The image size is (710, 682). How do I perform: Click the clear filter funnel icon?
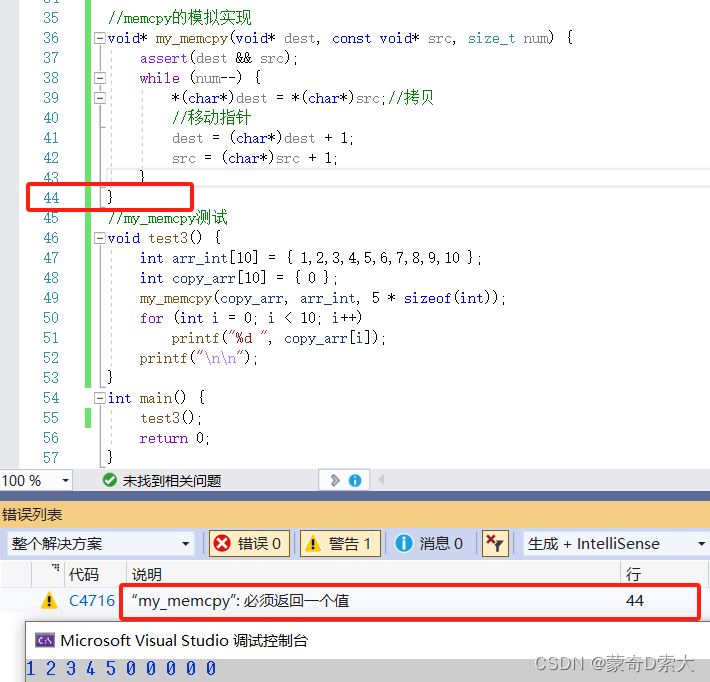click(494, 543)
